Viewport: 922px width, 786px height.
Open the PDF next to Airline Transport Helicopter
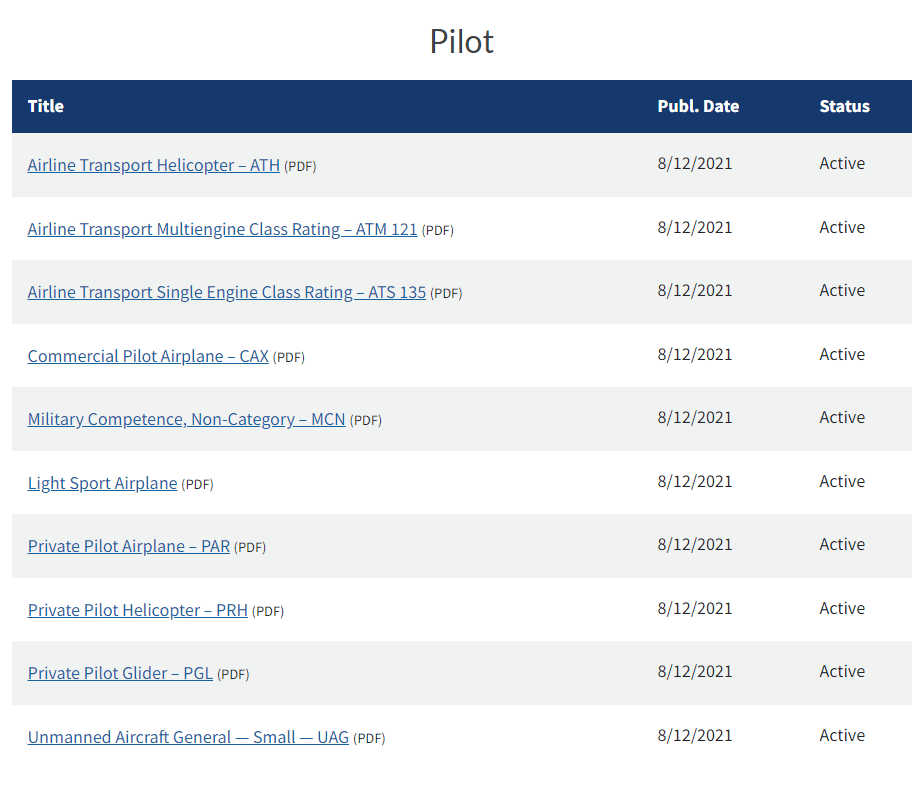pos(299,166)
